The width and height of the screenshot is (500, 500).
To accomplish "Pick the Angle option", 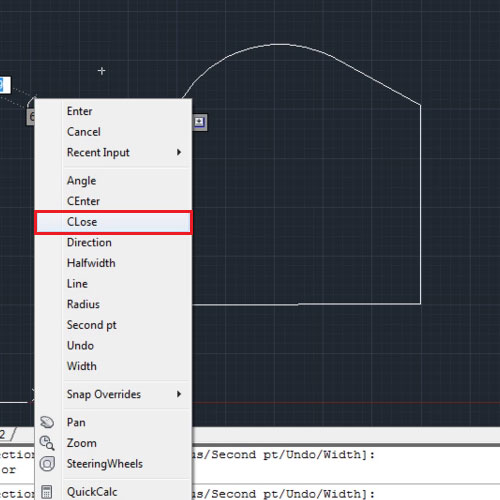I will coord(113,181).
